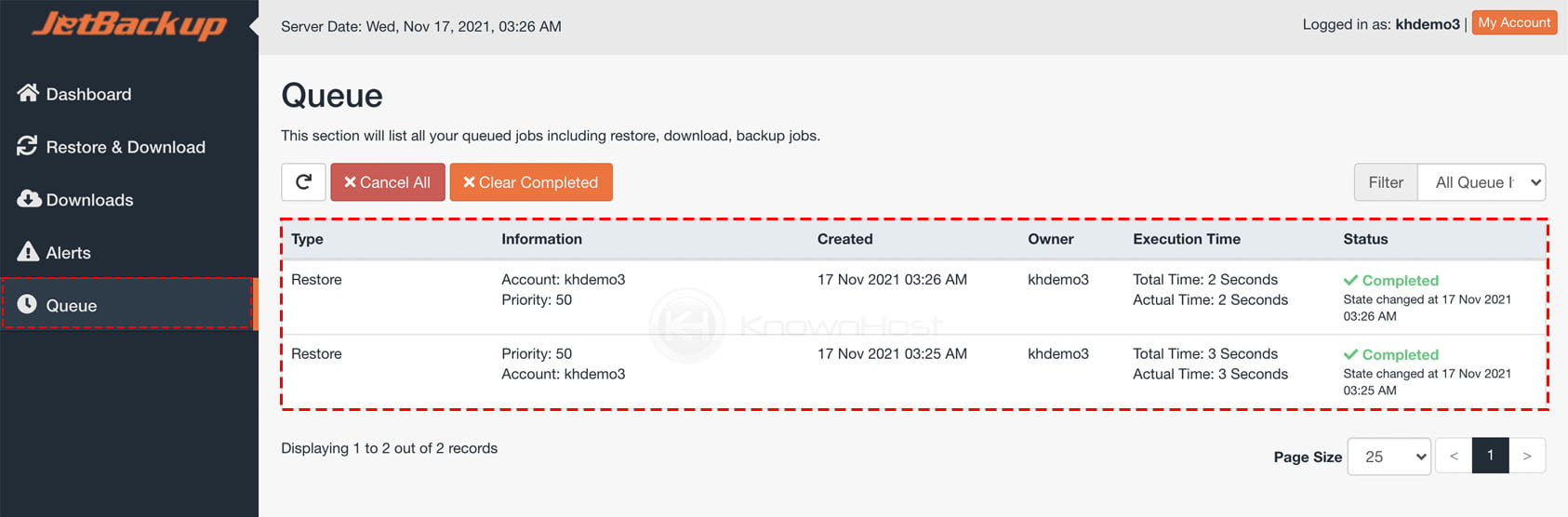Click the Queue clock icon
Viewport: 1568px width, 517px height.
click(27, 304)
